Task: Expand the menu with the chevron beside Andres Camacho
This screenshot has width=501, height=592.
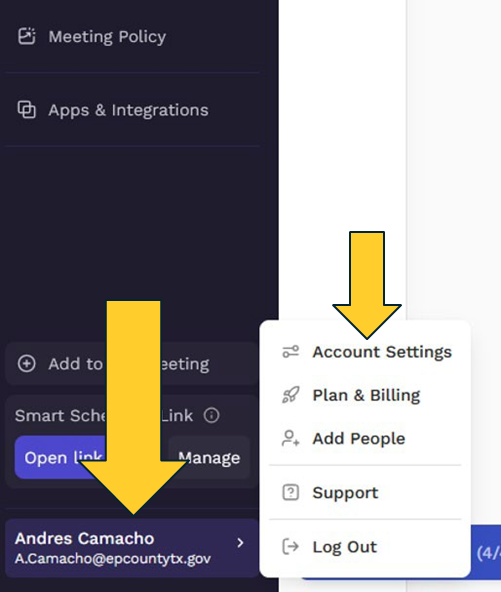Action: [x=240, y=543]
